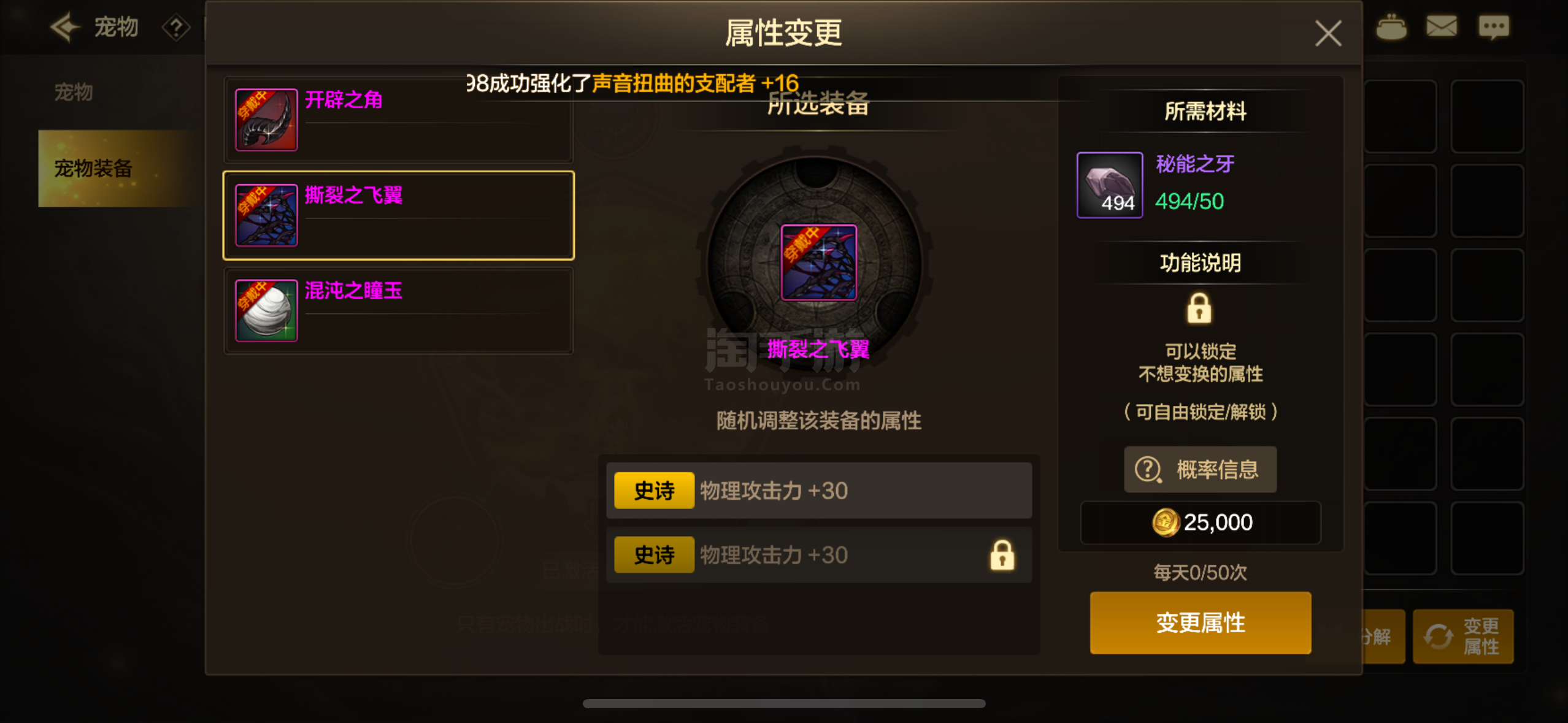1568x723 pixels.
Task: Close the 属性变更 dialog
Action: pos(1328,33)
